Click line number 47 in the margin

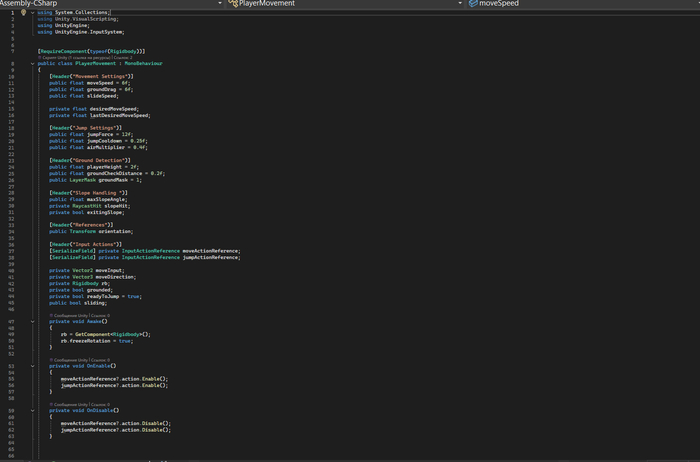pyautogui.click(x=11, y=321)
